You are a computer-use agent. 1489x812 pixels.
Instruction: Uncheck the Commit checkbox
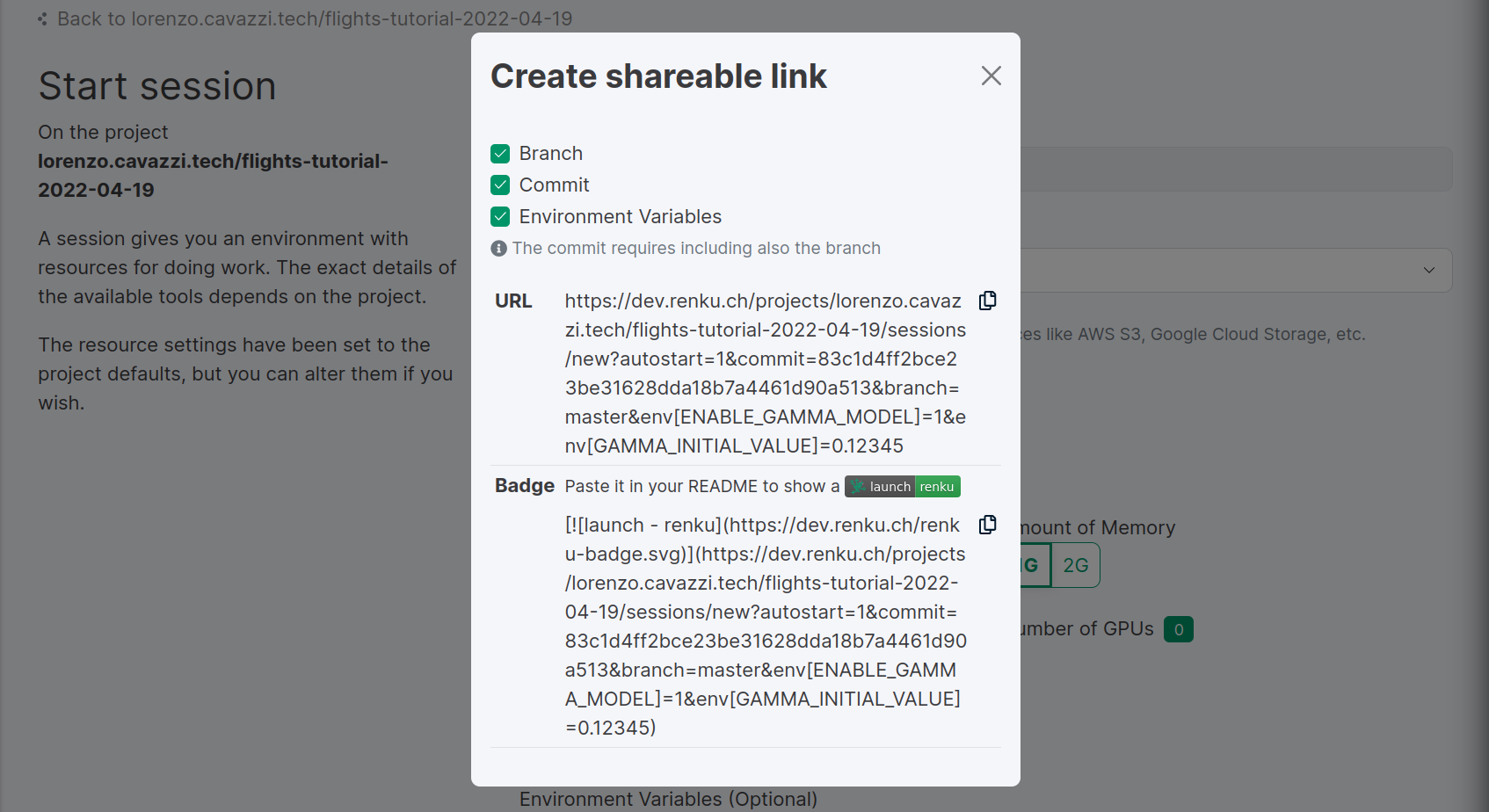point(500,185)
